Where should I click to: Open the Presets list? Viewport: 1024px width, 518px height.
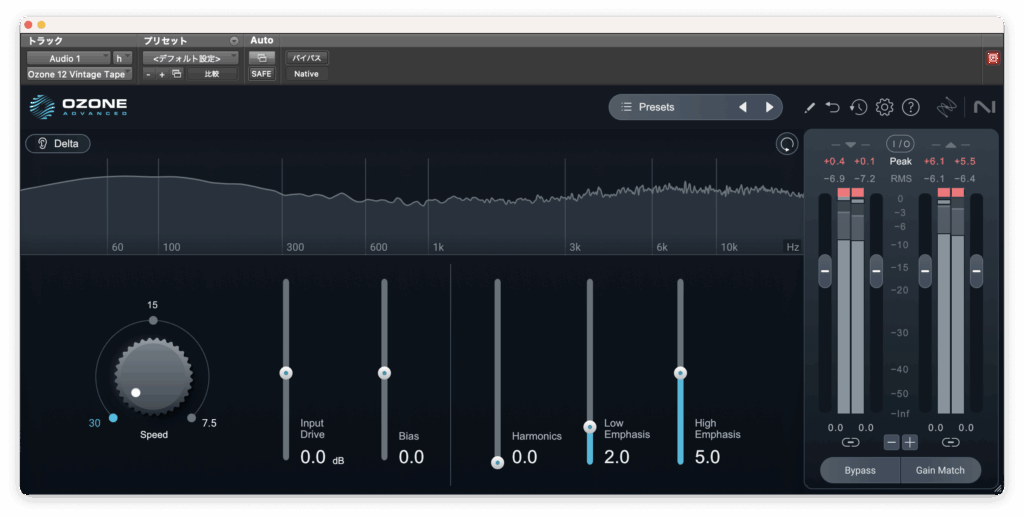pos(671,107)
